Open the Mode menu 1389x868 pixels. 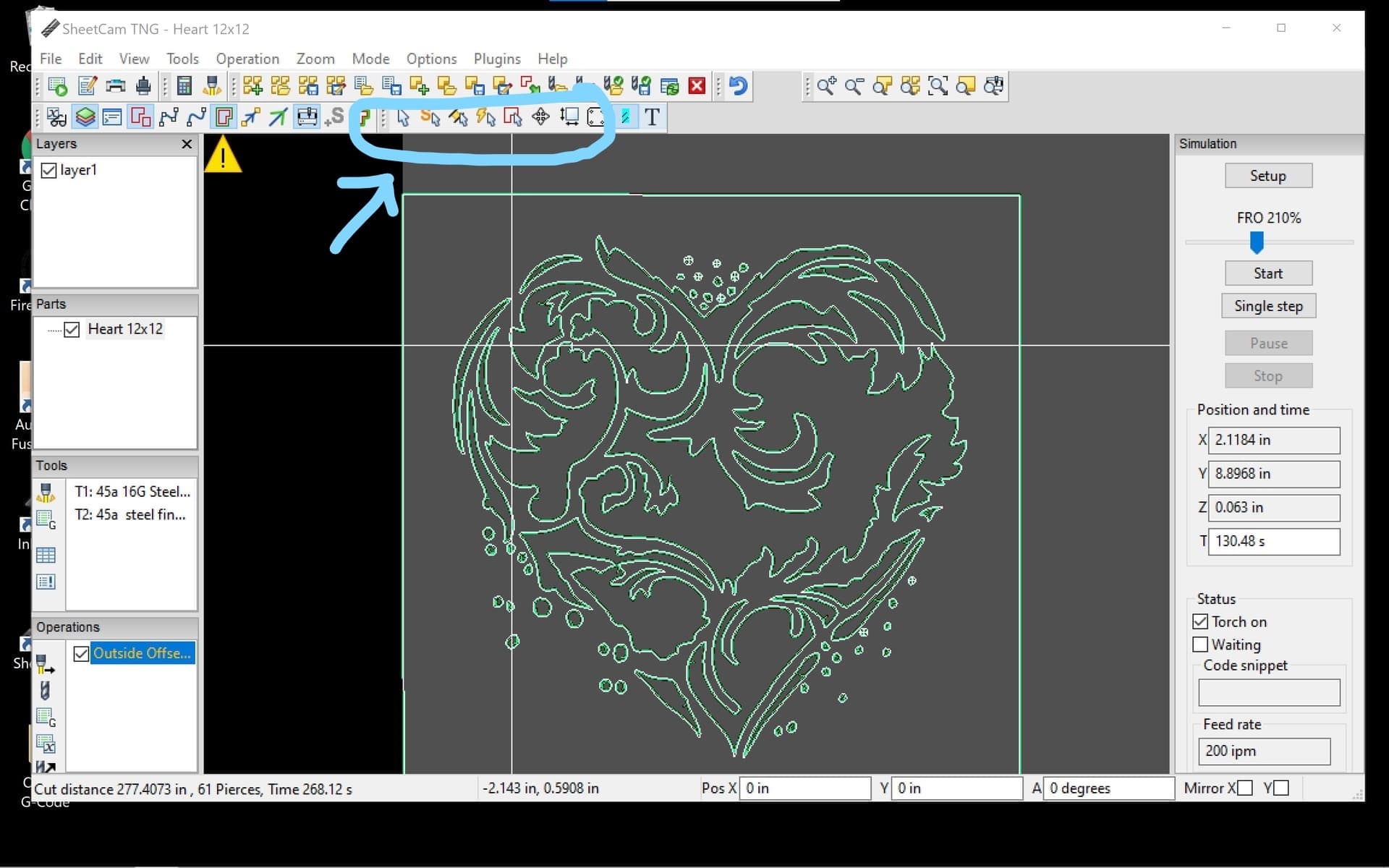pos(370,59)
